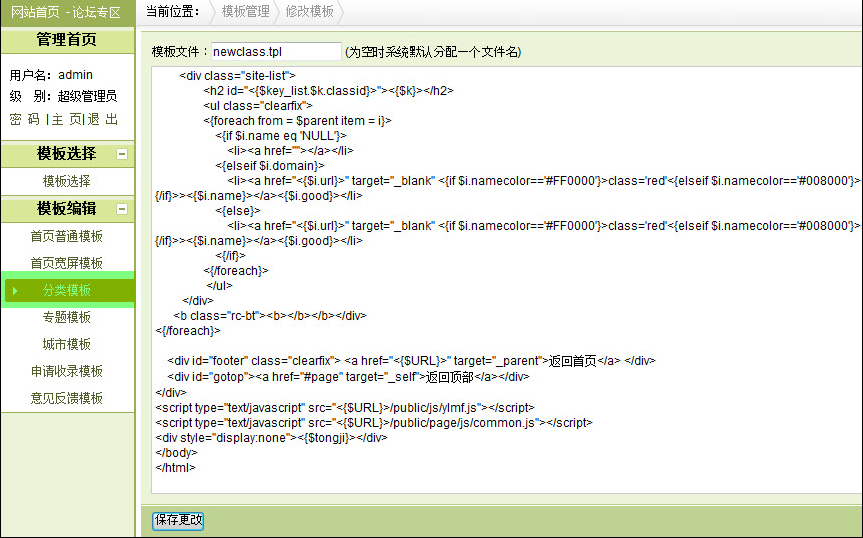The height and width of the screenshot is (538, 863).
Task: Select 首页宽屏模板 in the sidebar
Action: point(67,263)
